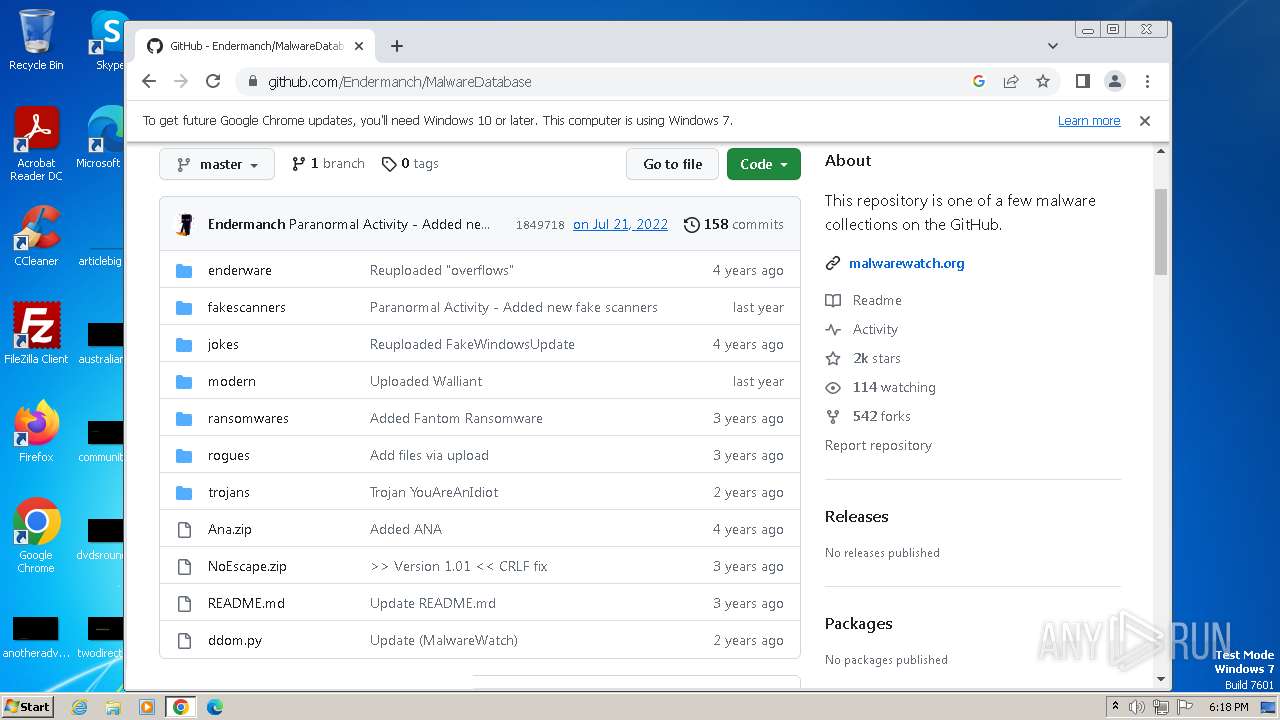The image size is (1280, 720).
Task: Open Firefox desktop icon
Action: pos(36,432)
